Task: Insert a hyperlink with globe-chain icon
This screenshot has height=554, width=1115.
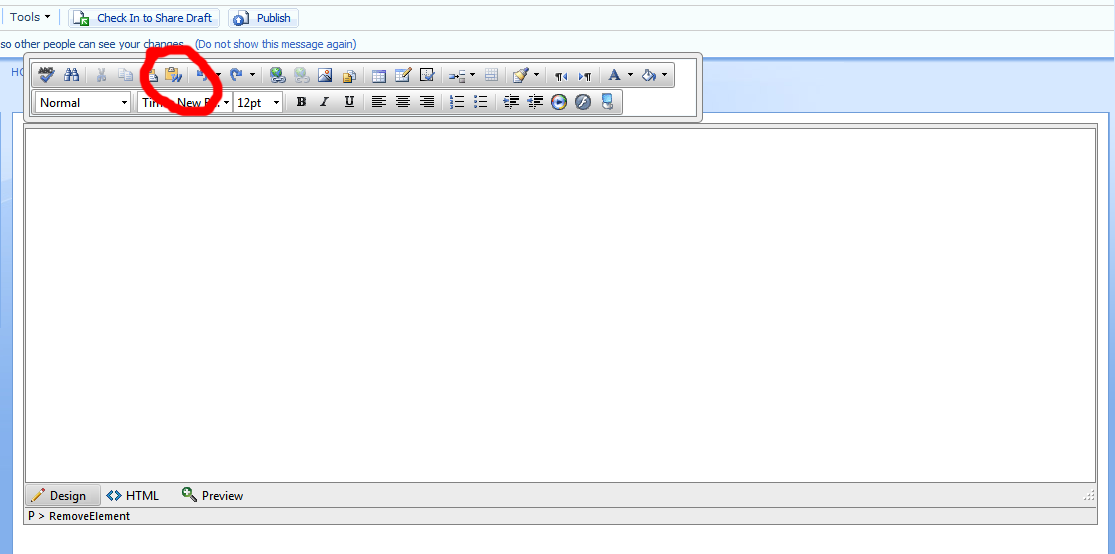Action: tap(277, 75)
